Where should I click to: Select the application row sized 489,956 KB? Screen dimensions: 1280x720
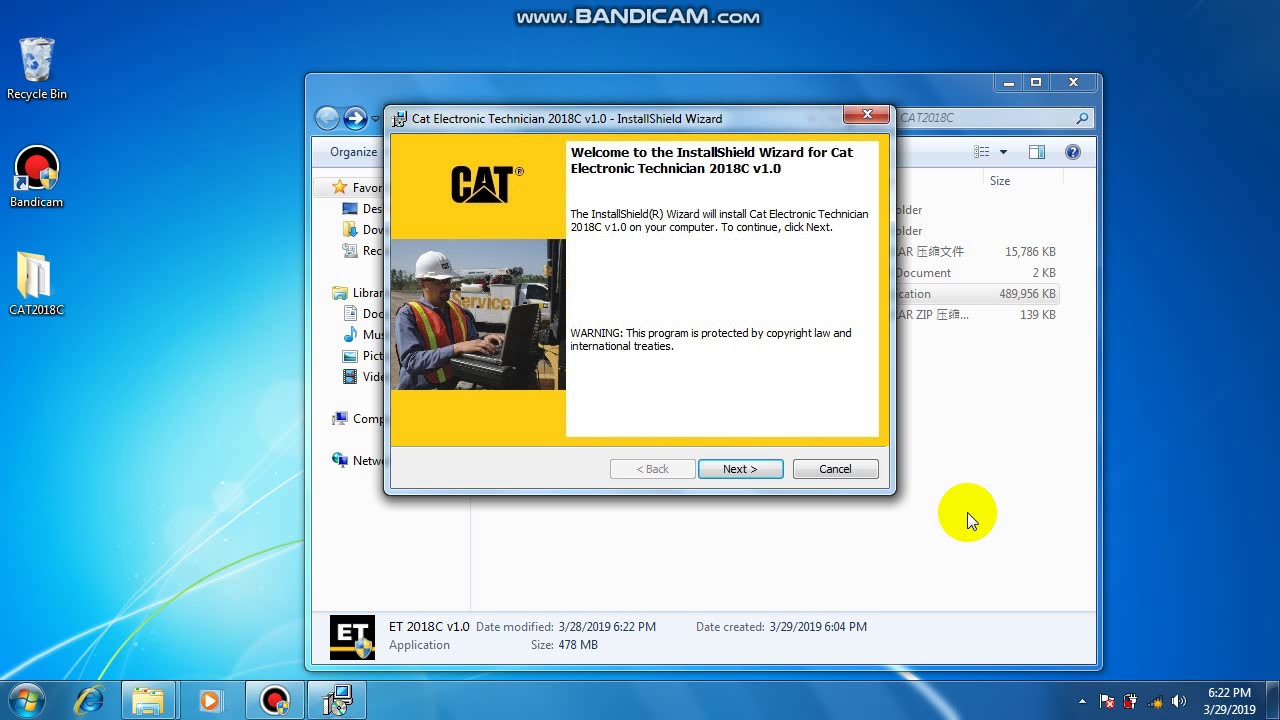(x=978, y=294)
